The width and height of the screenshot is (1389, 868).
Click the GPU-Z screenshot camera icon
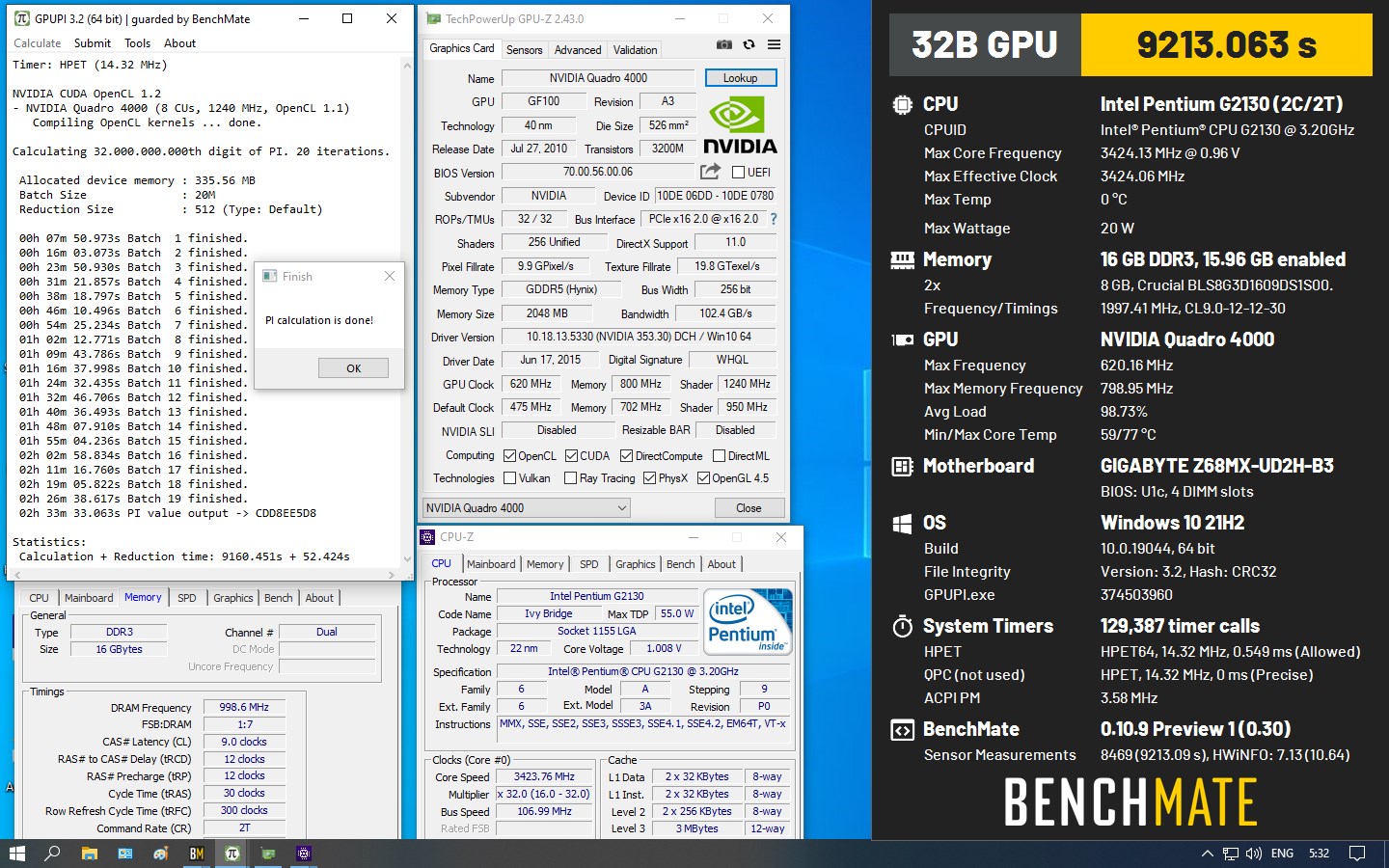pos(724,44)
